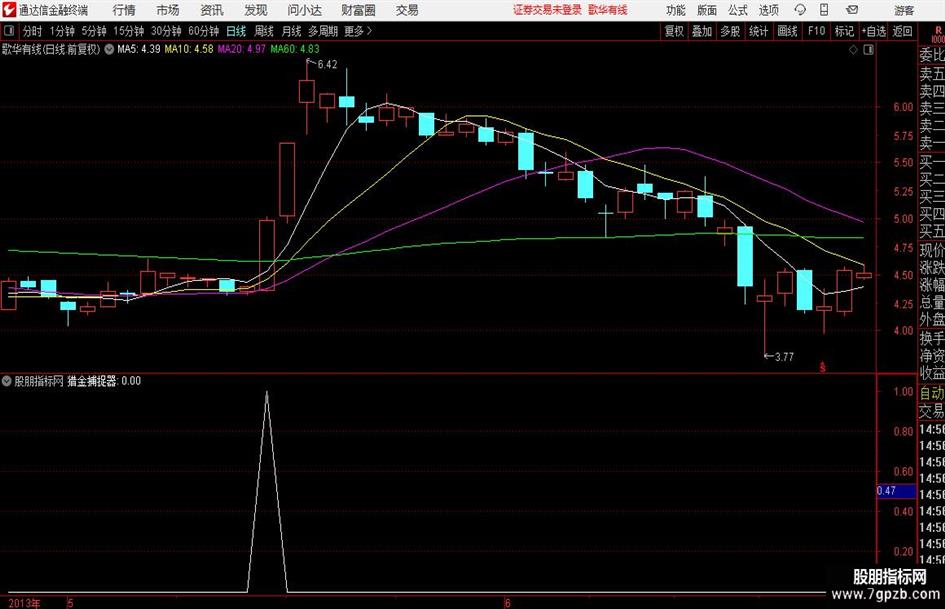Click the 游客 guest account label
Screen dimensions: 945x609
(x=904, y=10)
